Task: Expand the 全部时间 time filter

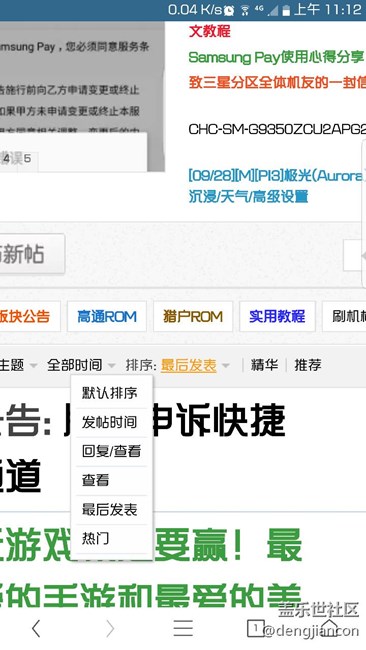Action: [x=81, y=365]
